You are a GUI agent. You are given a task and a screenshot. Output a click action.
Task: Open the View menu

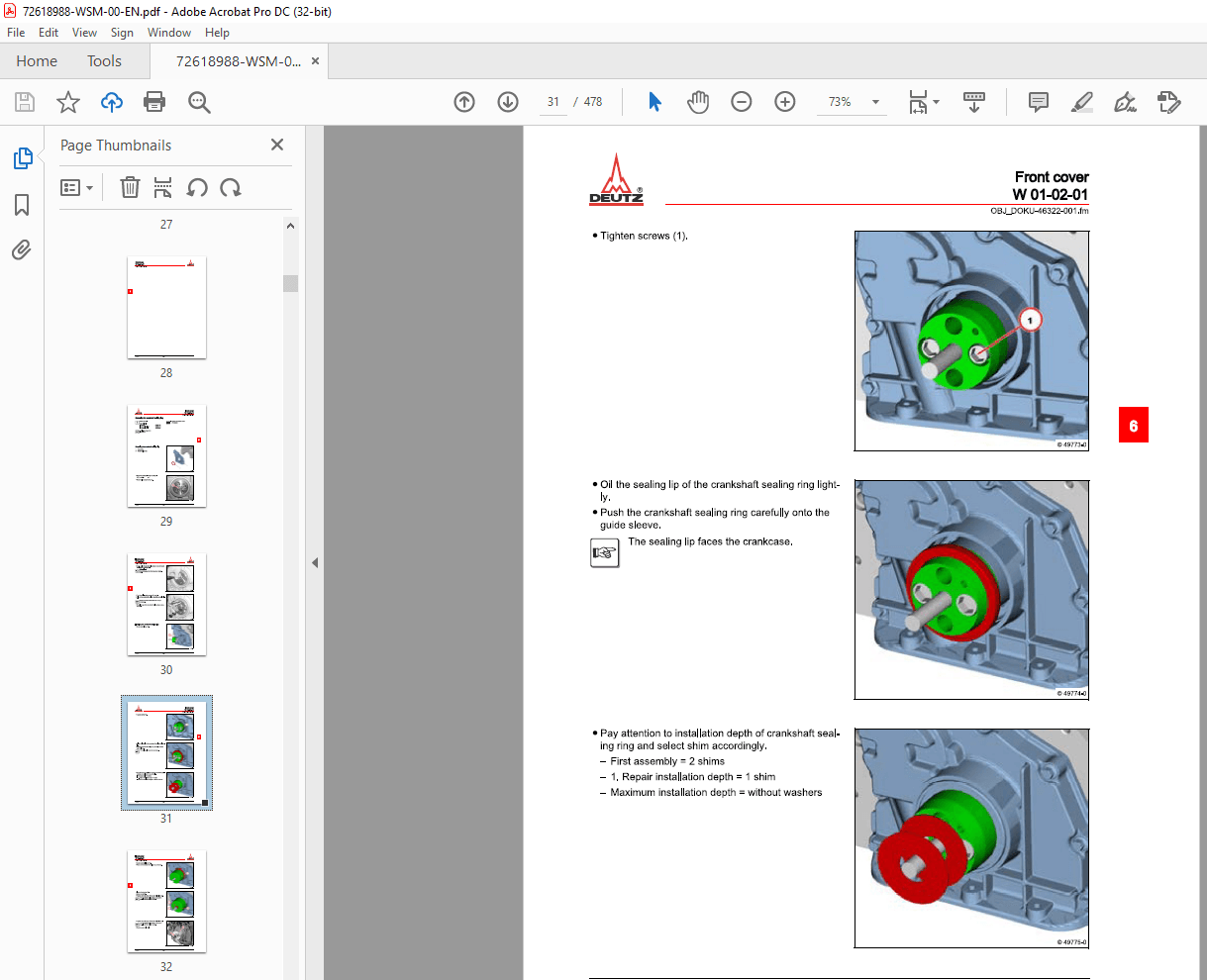coord(84,32)
